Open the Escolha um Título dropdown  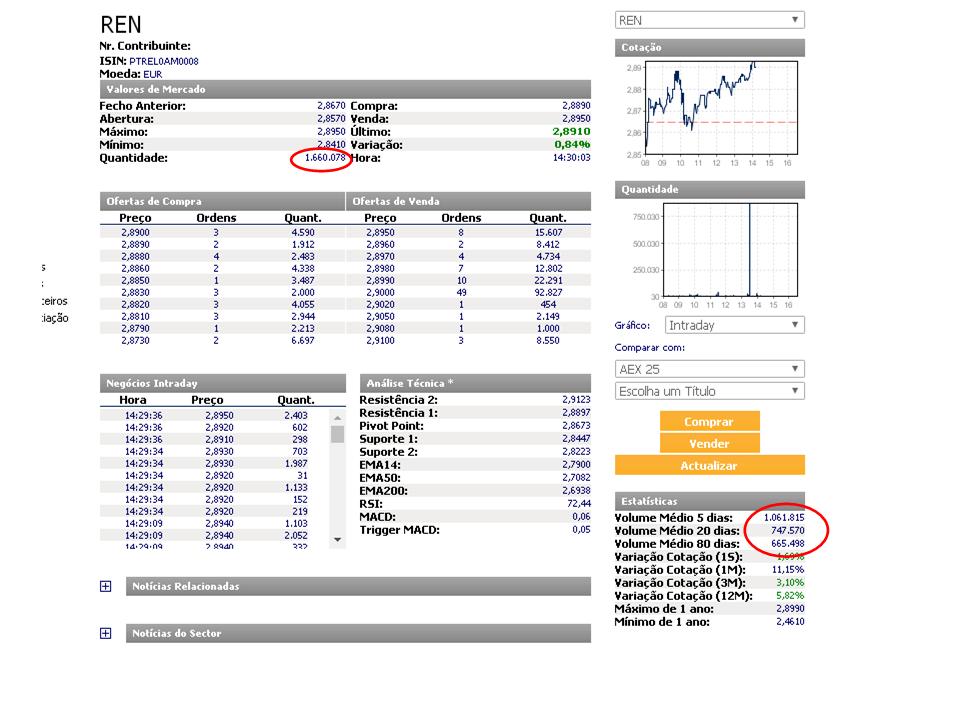pos(710,391)
